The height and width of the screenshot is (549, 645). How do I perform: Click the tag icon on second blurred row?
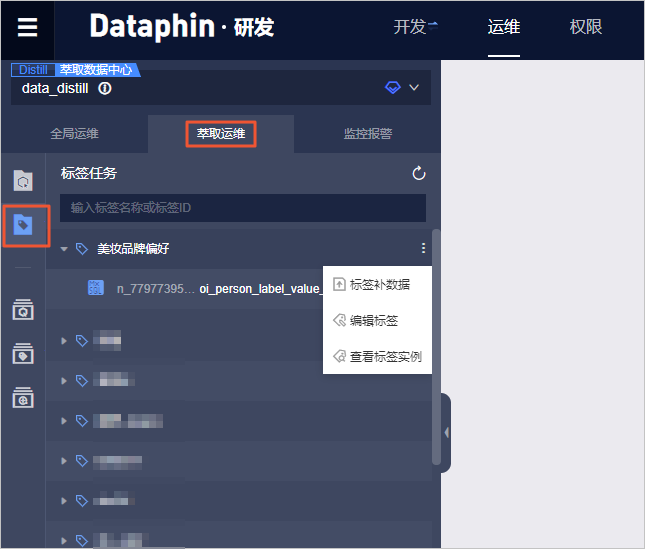[x=82, y=381]
